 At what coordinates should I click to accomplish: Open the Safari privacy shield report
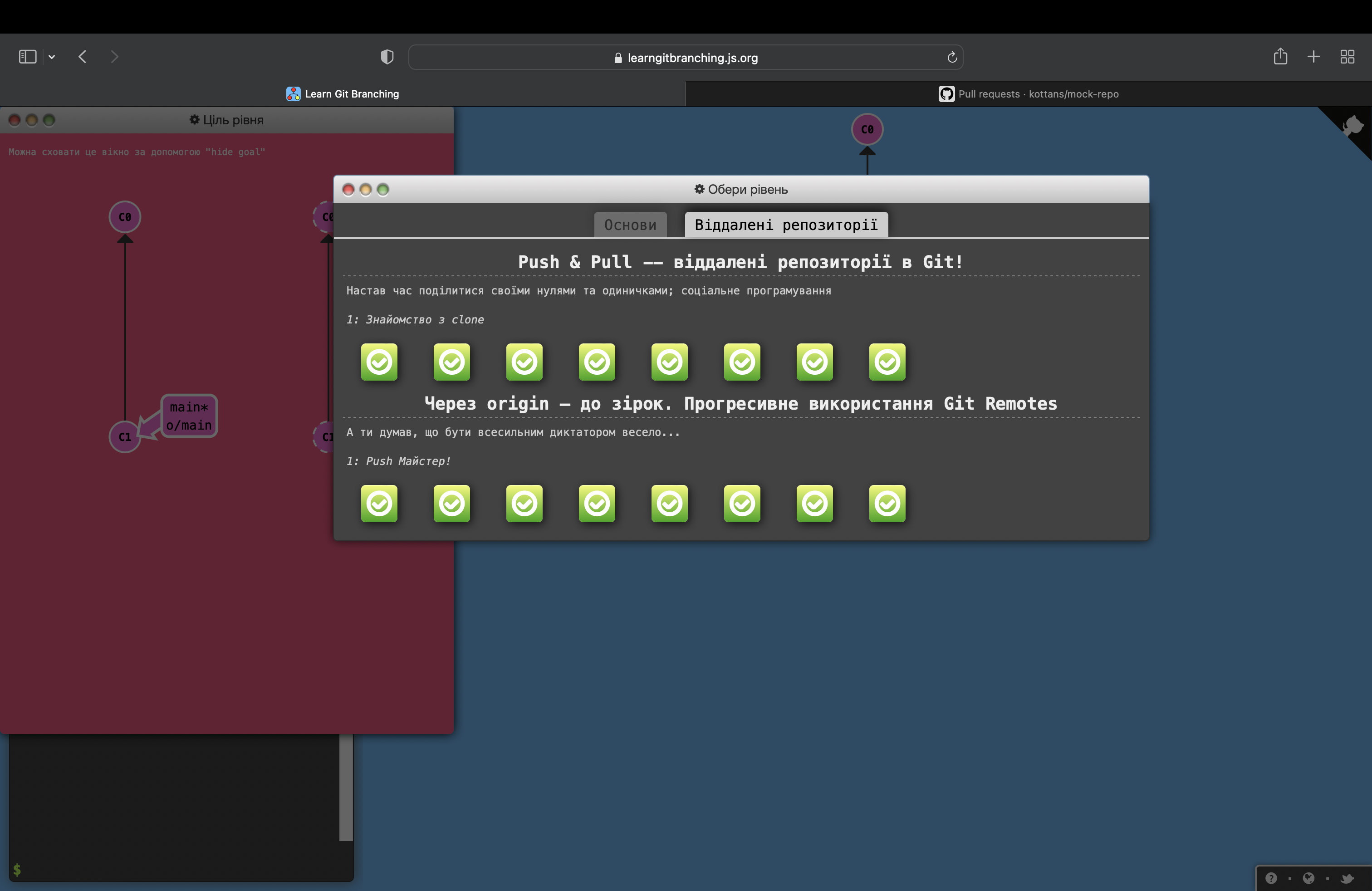click(x=387, y=56)
